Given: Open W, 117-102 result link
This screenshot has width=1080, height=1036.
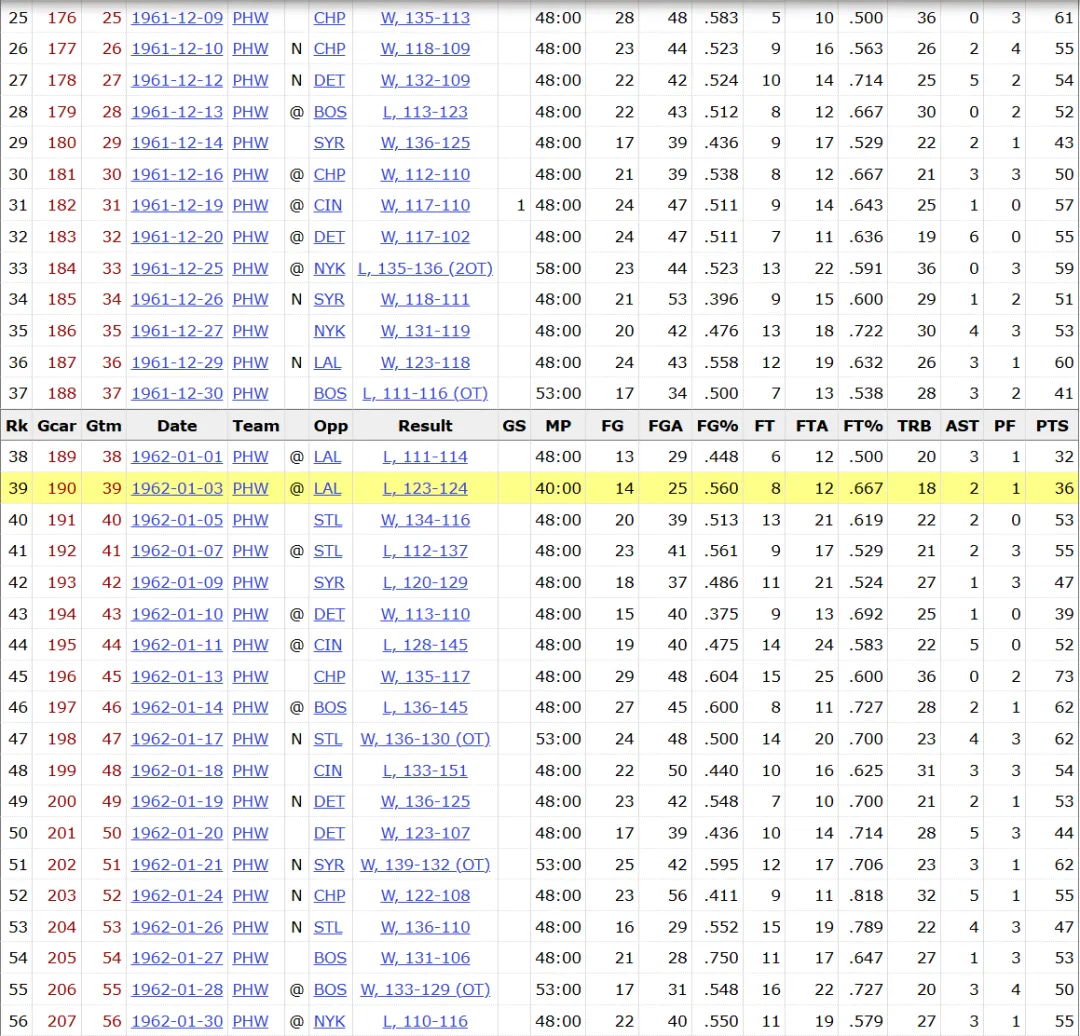Looking at the screenshot, I should pyautogui.click(x=425, y=237).
